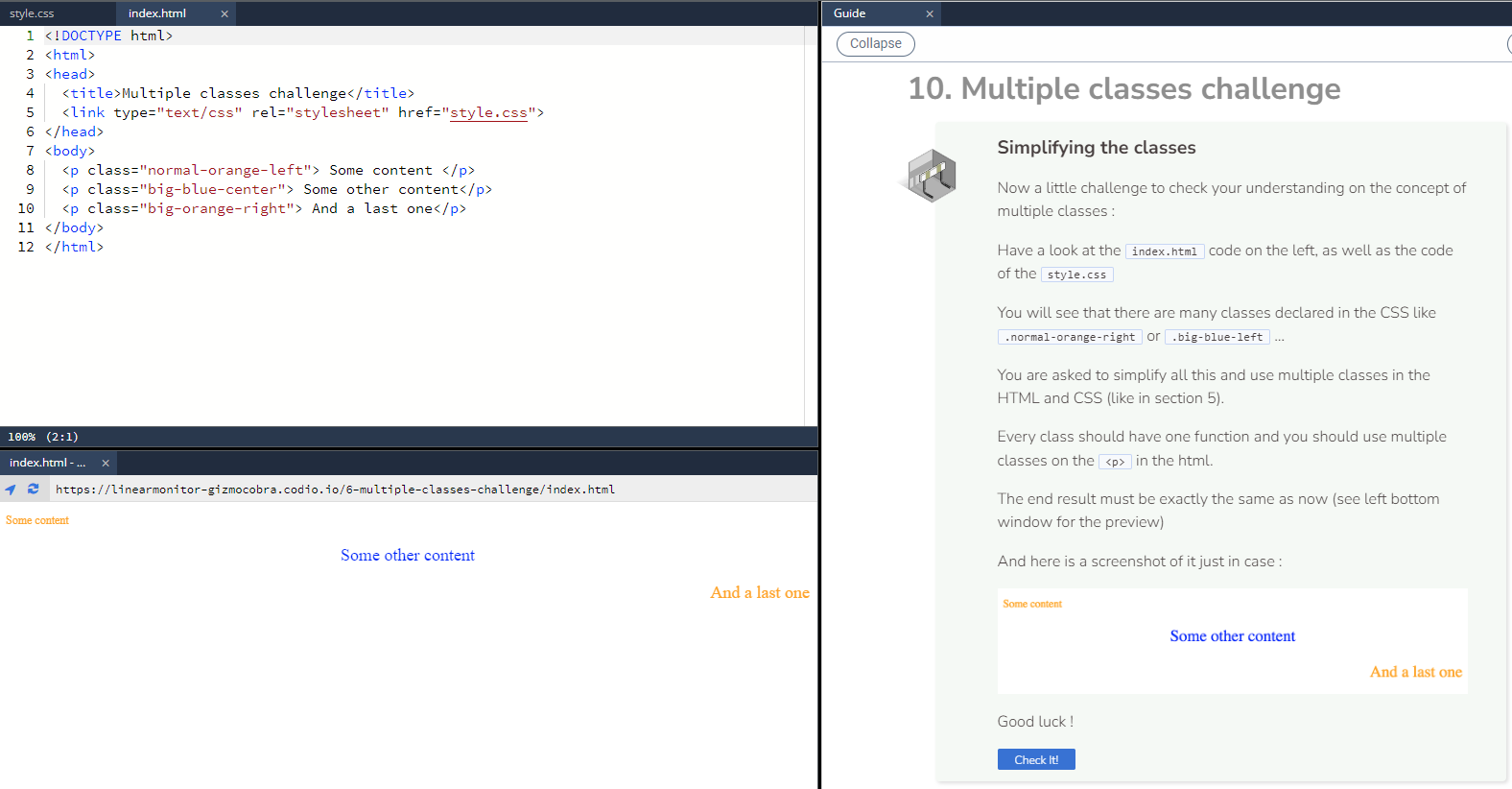Click line 1 DOCTYPE in editor
Viewport: 1512px width, 789px height.
pos(108,36)
